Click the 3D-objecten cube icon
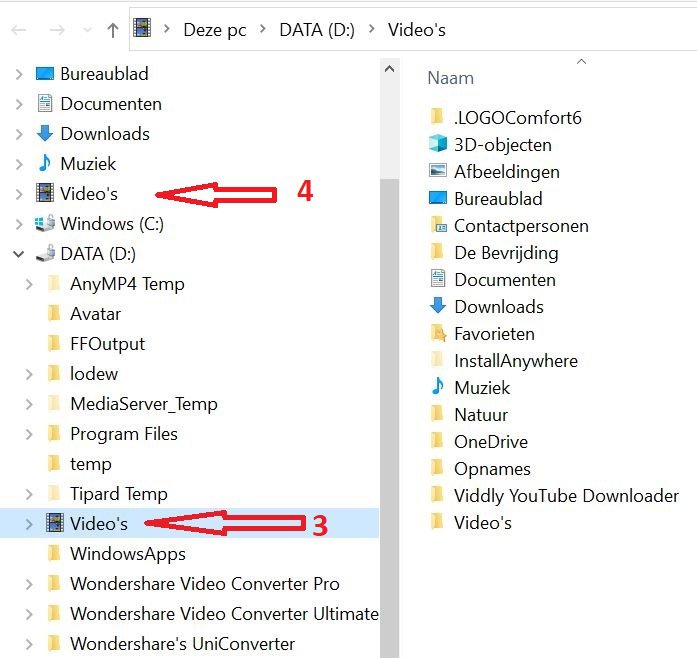The width and height of the screenshot is (697, 658). [x=438, y=143]
